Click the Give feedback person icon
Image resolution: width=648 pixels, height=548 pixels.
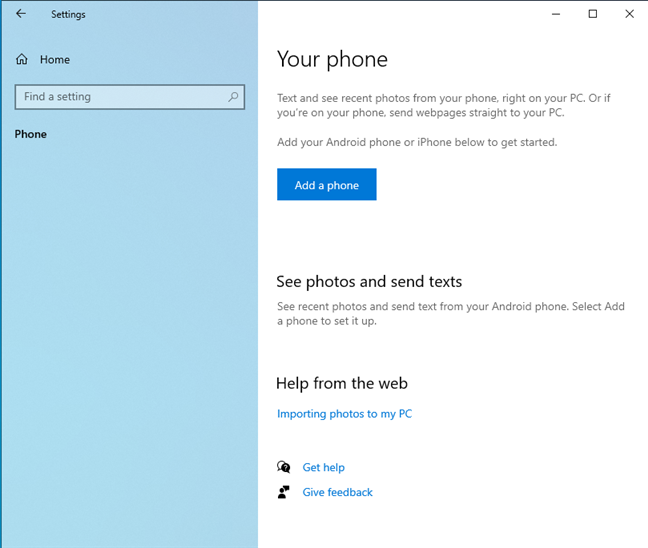[284, 492]
